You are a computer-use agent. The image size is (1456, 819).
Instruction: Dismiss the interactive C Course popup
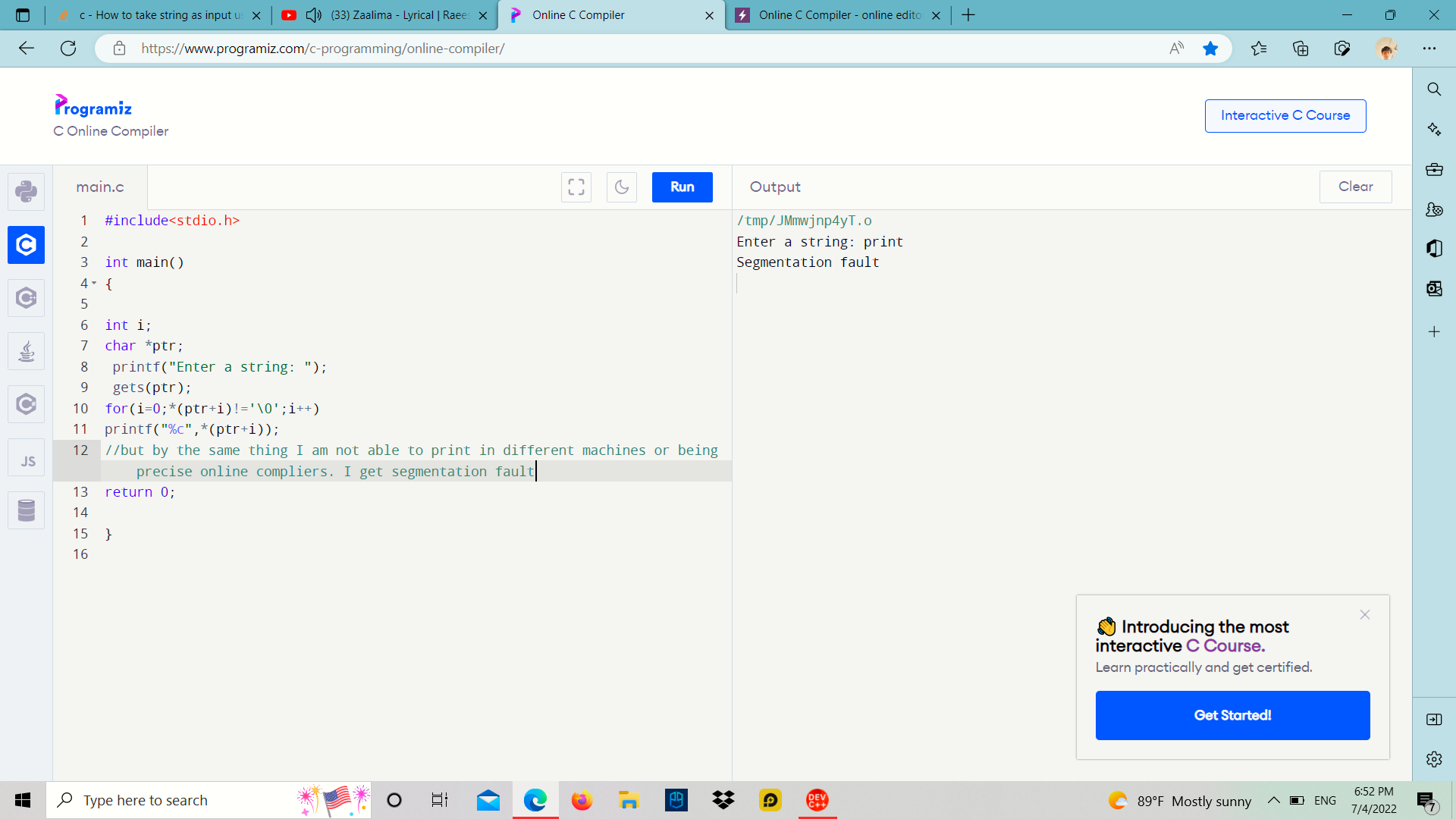(x=1366, y=613)
